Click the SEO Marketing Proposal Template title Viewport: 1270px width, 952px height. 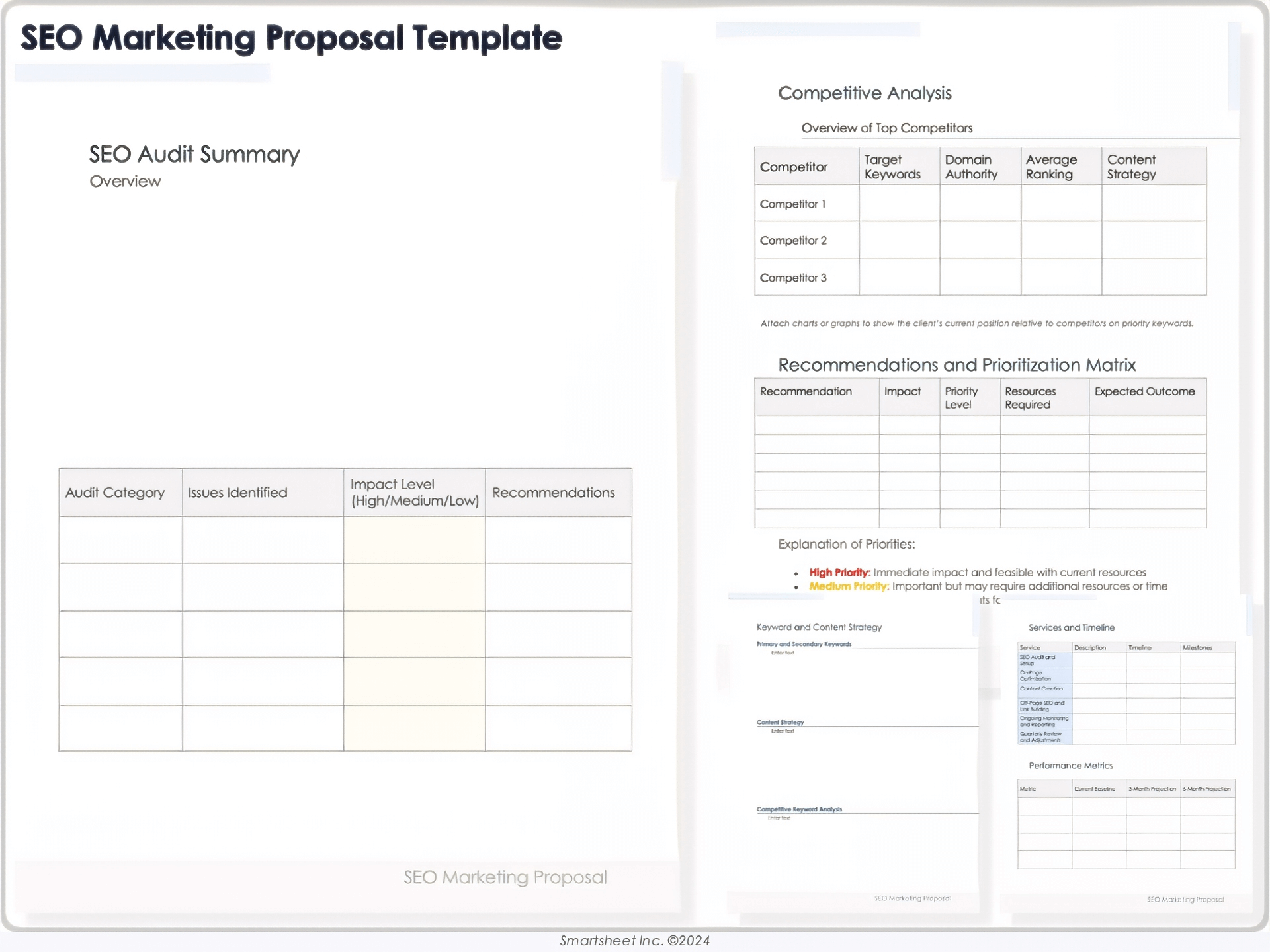[x=291, y=38]
